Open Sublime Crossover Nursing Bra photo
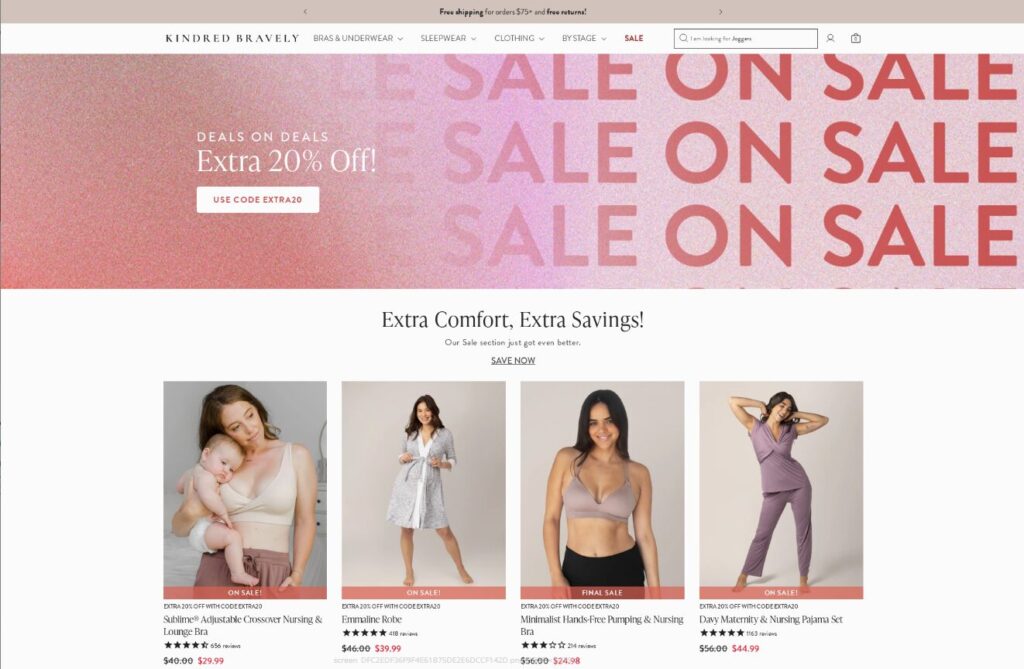 tap(245, 490)
